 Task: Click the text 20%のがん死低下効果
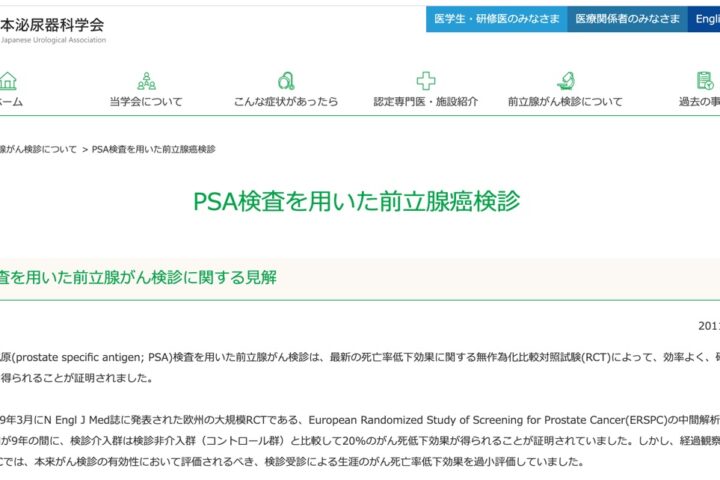392,441
